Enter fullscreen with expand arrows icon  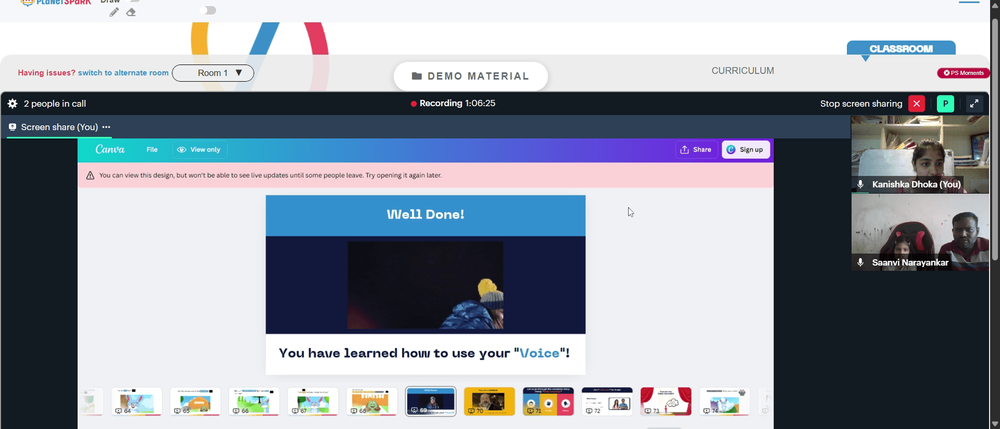pos(974,103)
